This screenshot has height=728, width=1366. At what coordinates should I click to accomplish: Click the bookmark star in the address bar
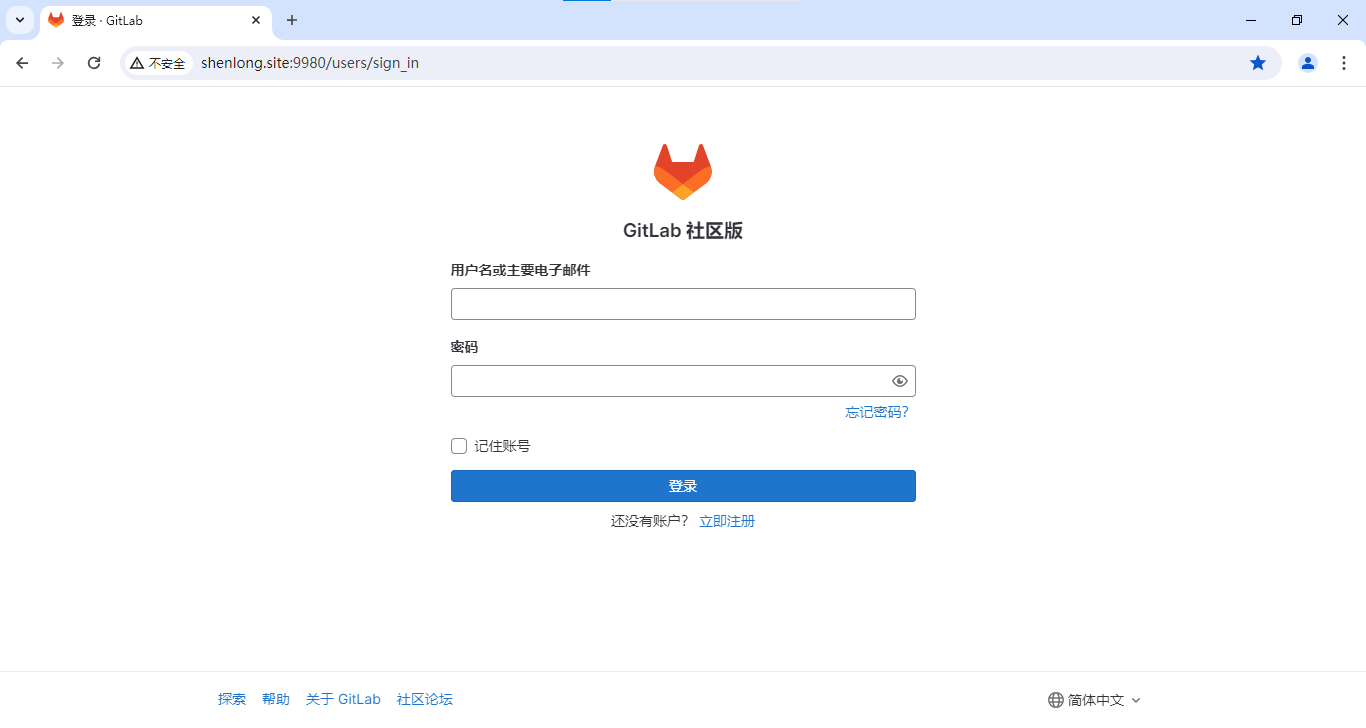tap(1258, 62)
